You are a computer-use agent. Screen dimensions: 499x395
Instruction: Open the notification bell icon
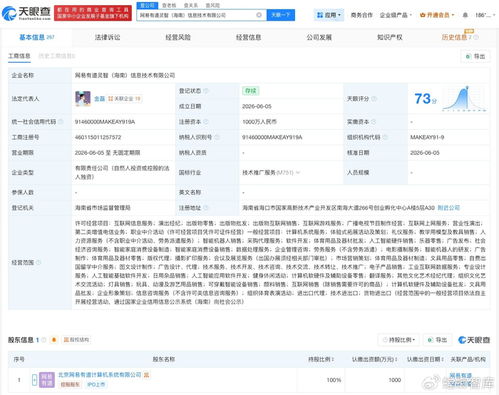coord(465,15)
